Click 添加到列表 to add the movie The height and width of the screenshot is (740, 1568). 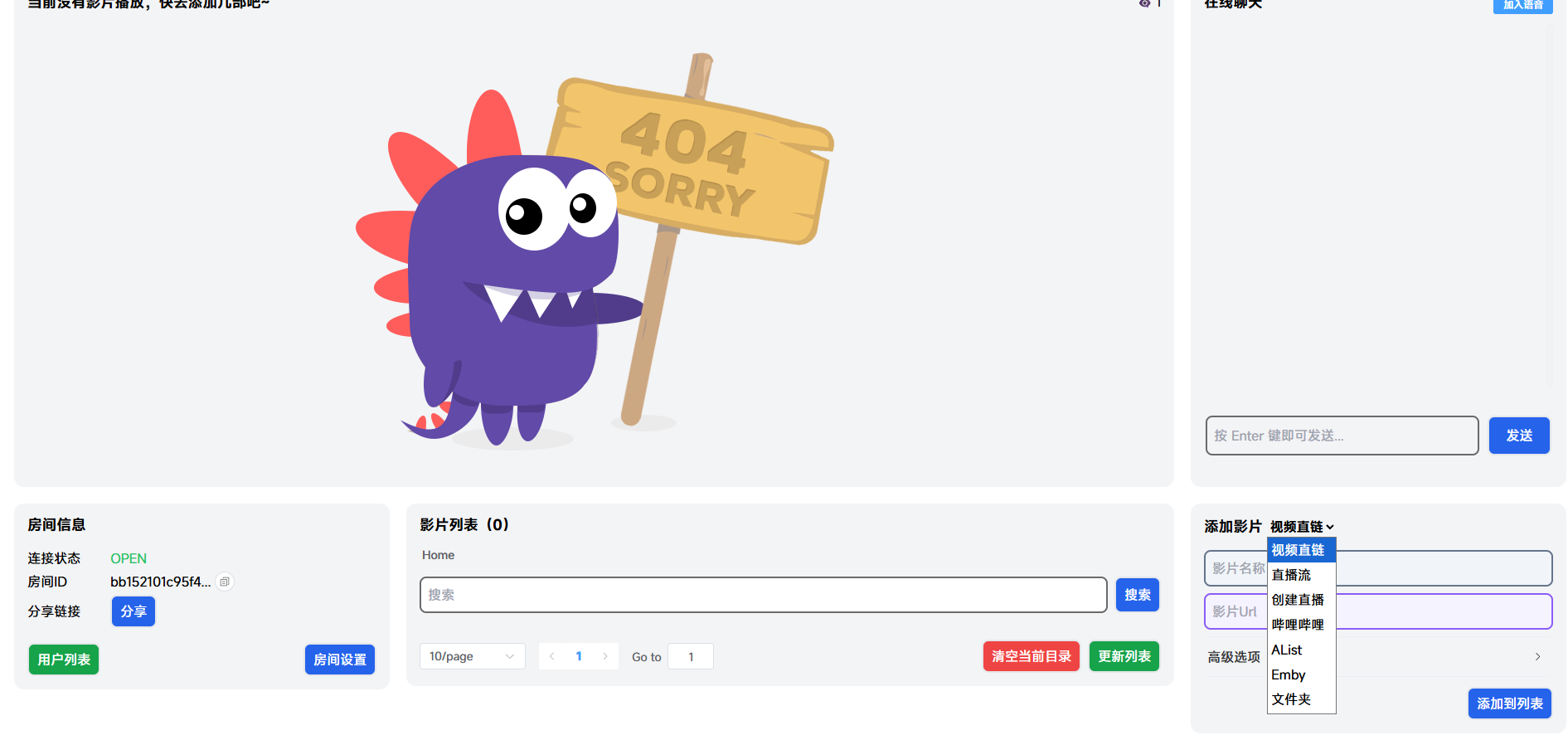click(1509, 703)
